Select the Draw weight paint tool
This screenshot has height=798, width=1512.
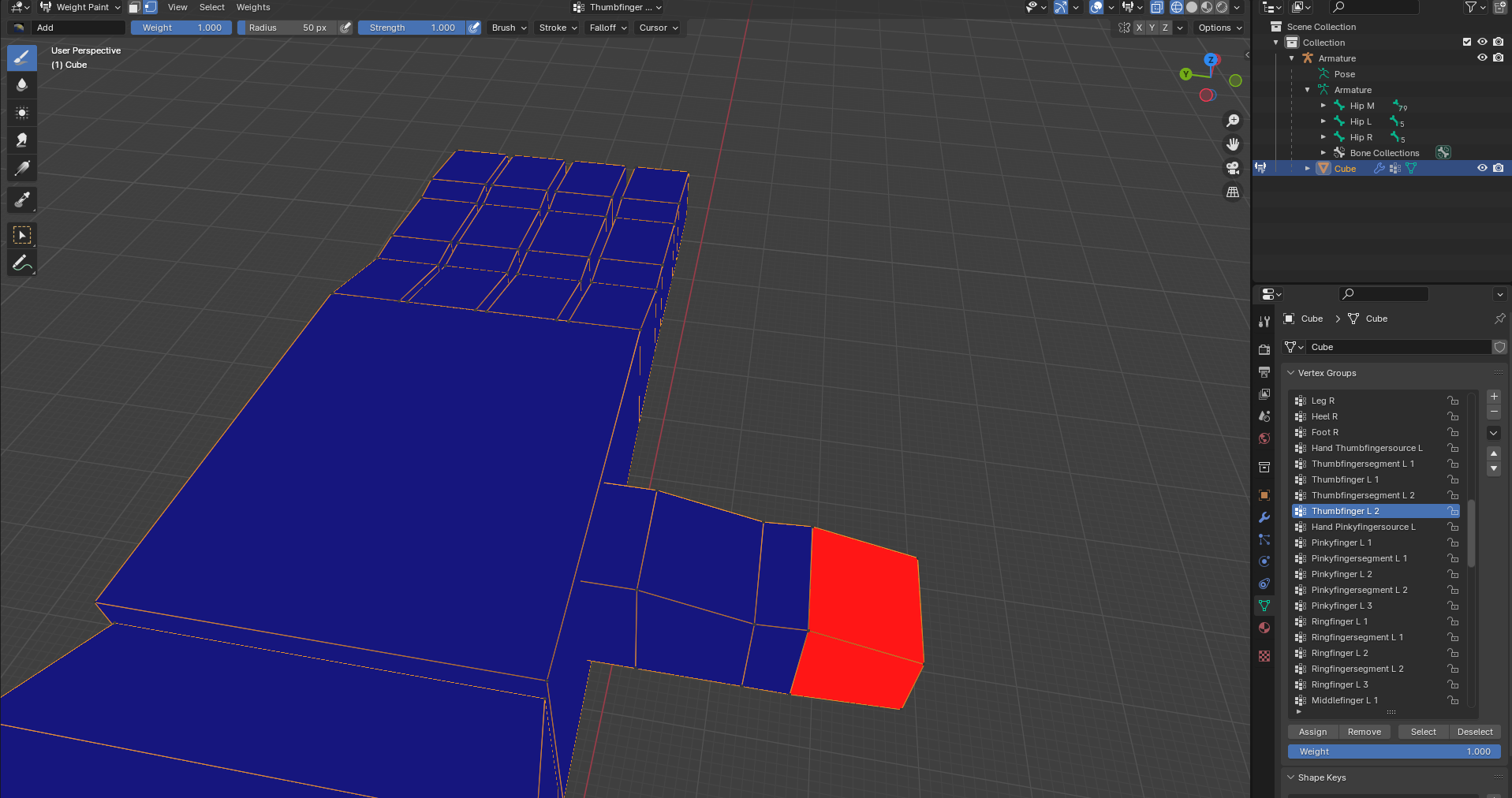[x=22, y=58]
